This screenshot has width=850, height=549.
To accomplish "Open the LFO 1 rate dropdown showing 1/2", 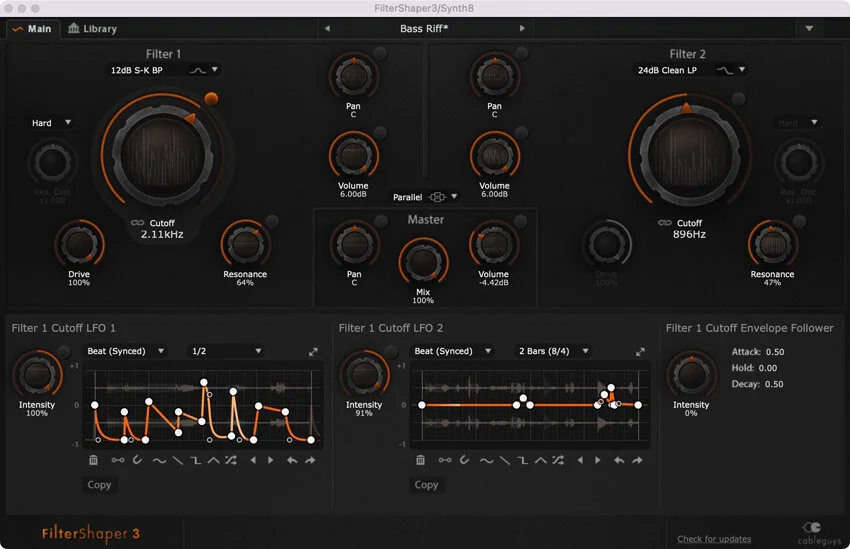I will point(227,351).
